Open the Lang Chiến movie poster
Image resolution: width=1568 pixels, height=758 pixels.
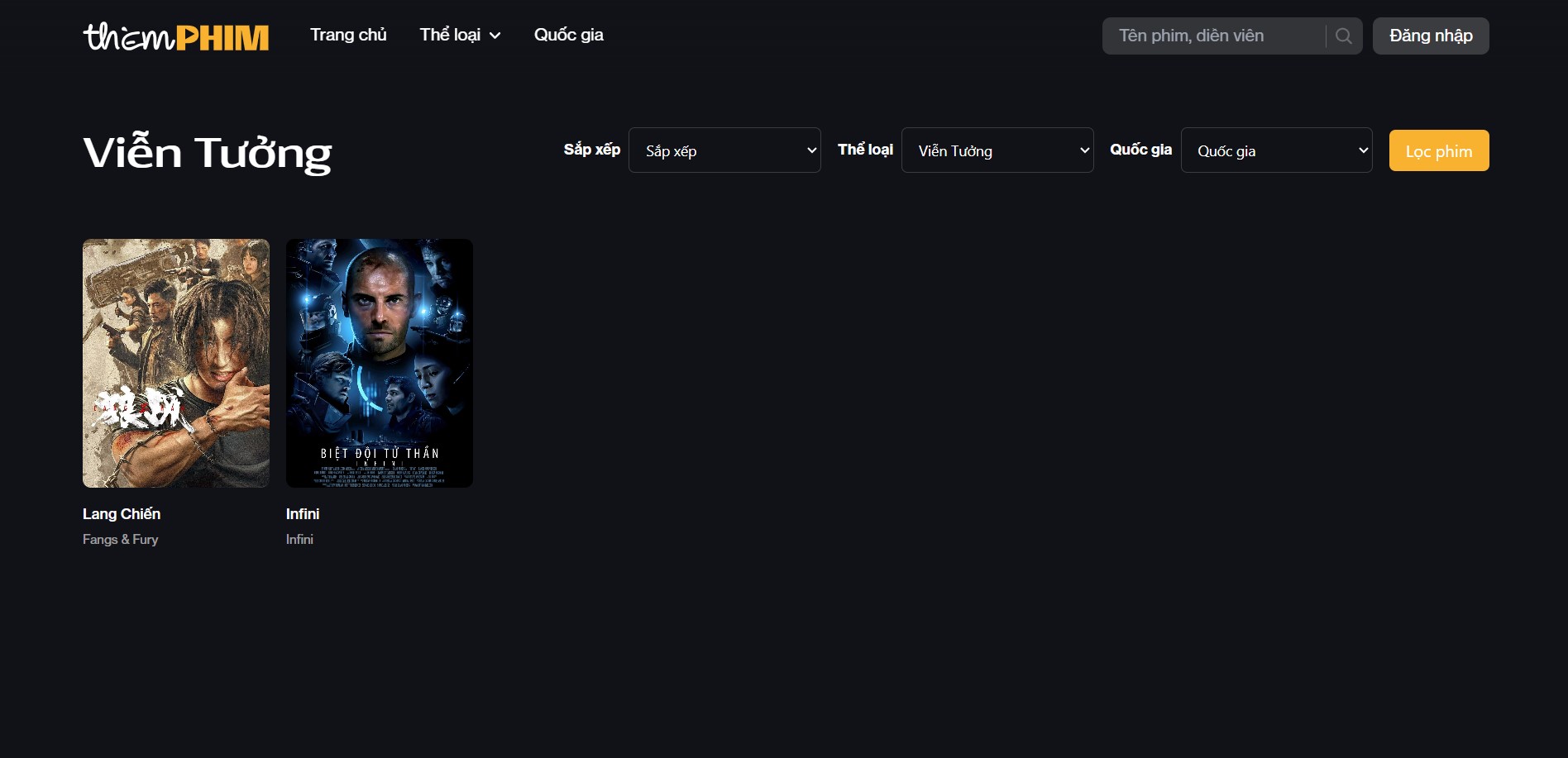[x=176, y=363]
